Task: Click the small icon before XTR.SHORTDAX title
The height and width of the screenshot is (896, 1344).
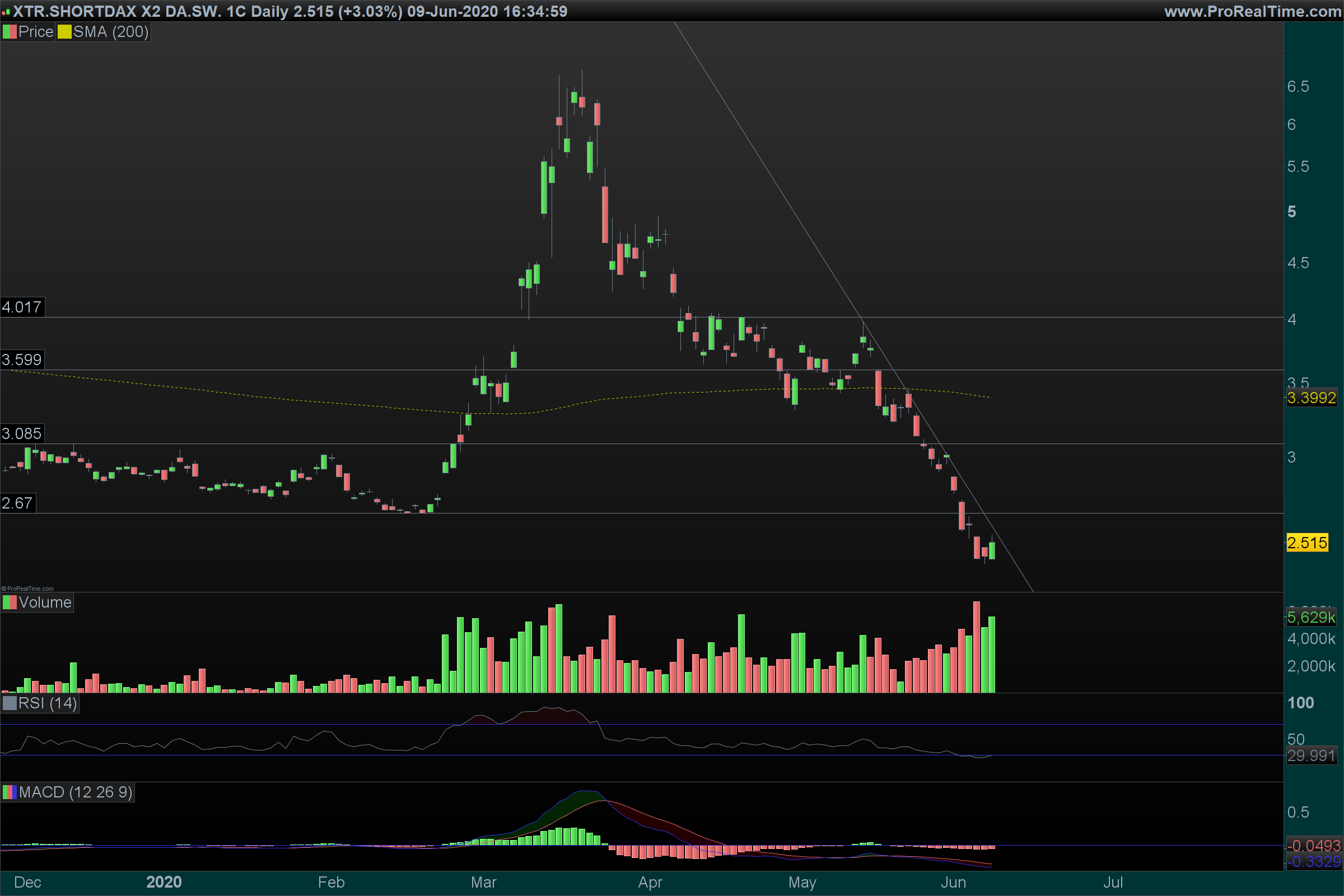Action: 6,11
